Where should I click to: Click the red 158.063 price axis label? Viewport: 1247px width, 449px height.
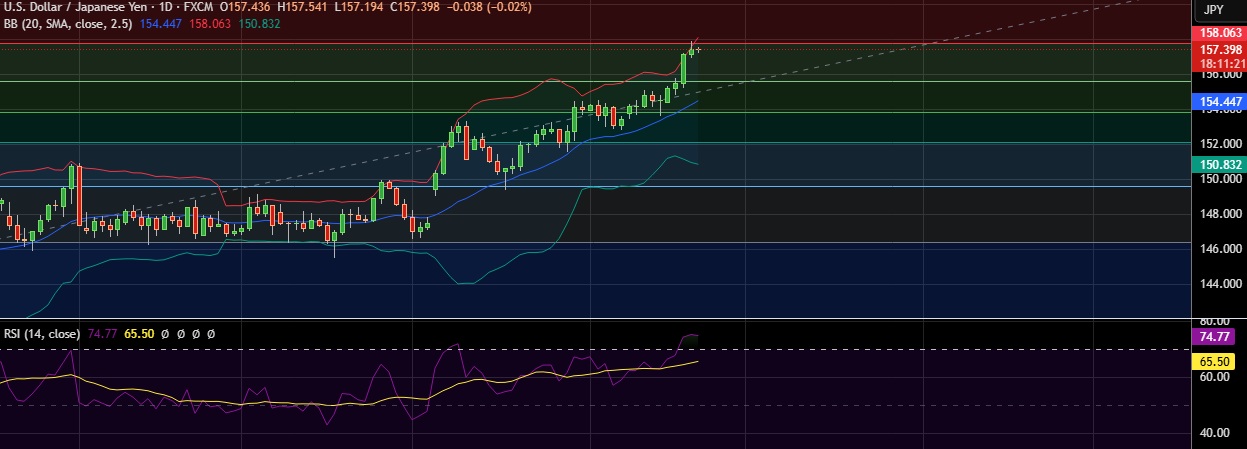coord(1220,33)
